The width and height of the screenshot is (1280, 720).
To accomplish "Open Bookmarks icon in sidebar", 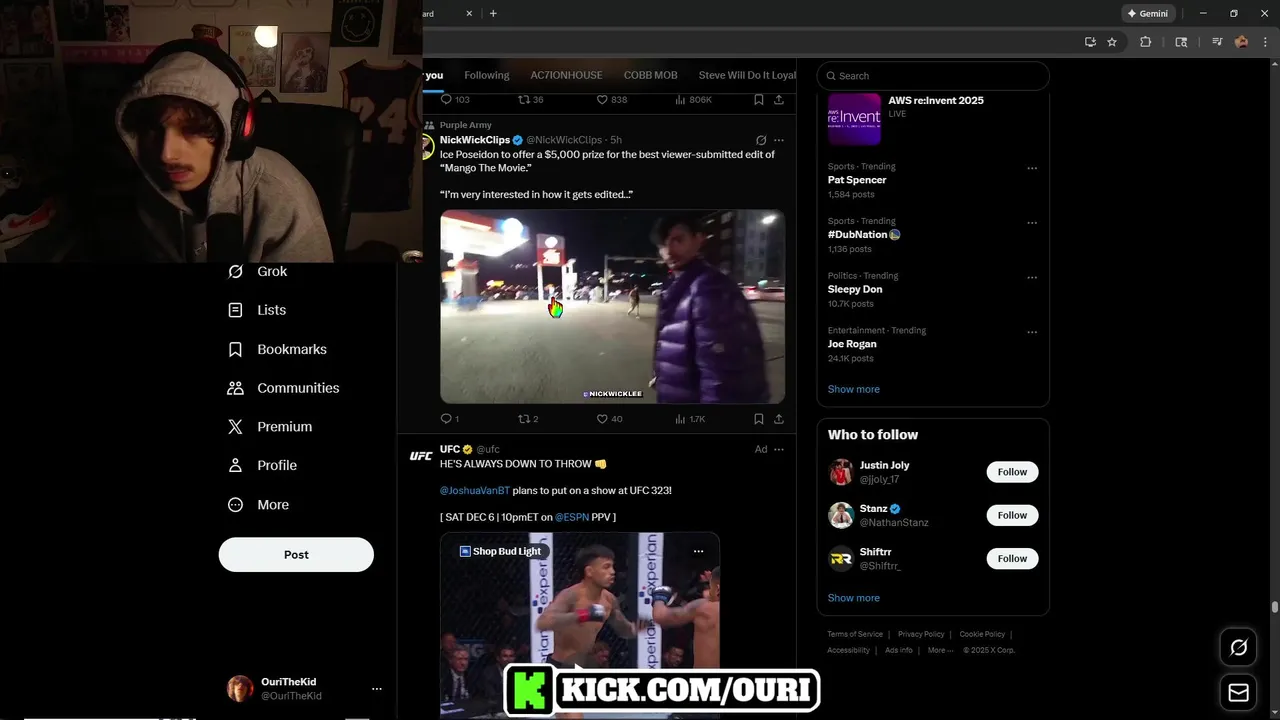I will pyautogui.click(x=236, y=349).
